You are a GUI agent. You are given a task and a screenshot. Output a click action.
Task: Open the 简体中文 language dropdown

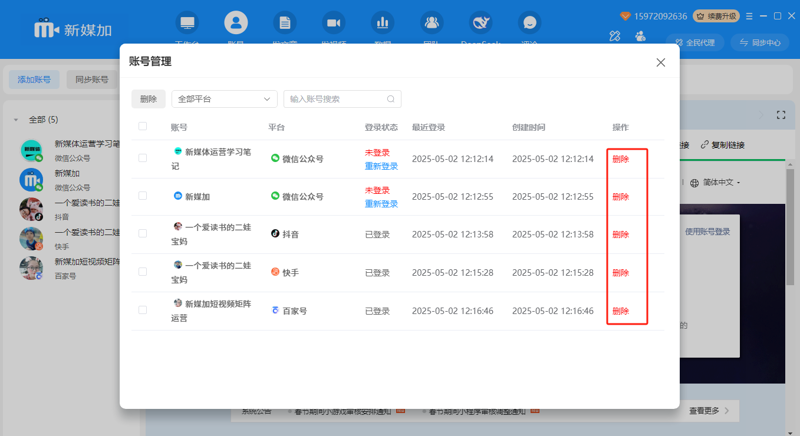pyautogui.click(x=721, y=183)
